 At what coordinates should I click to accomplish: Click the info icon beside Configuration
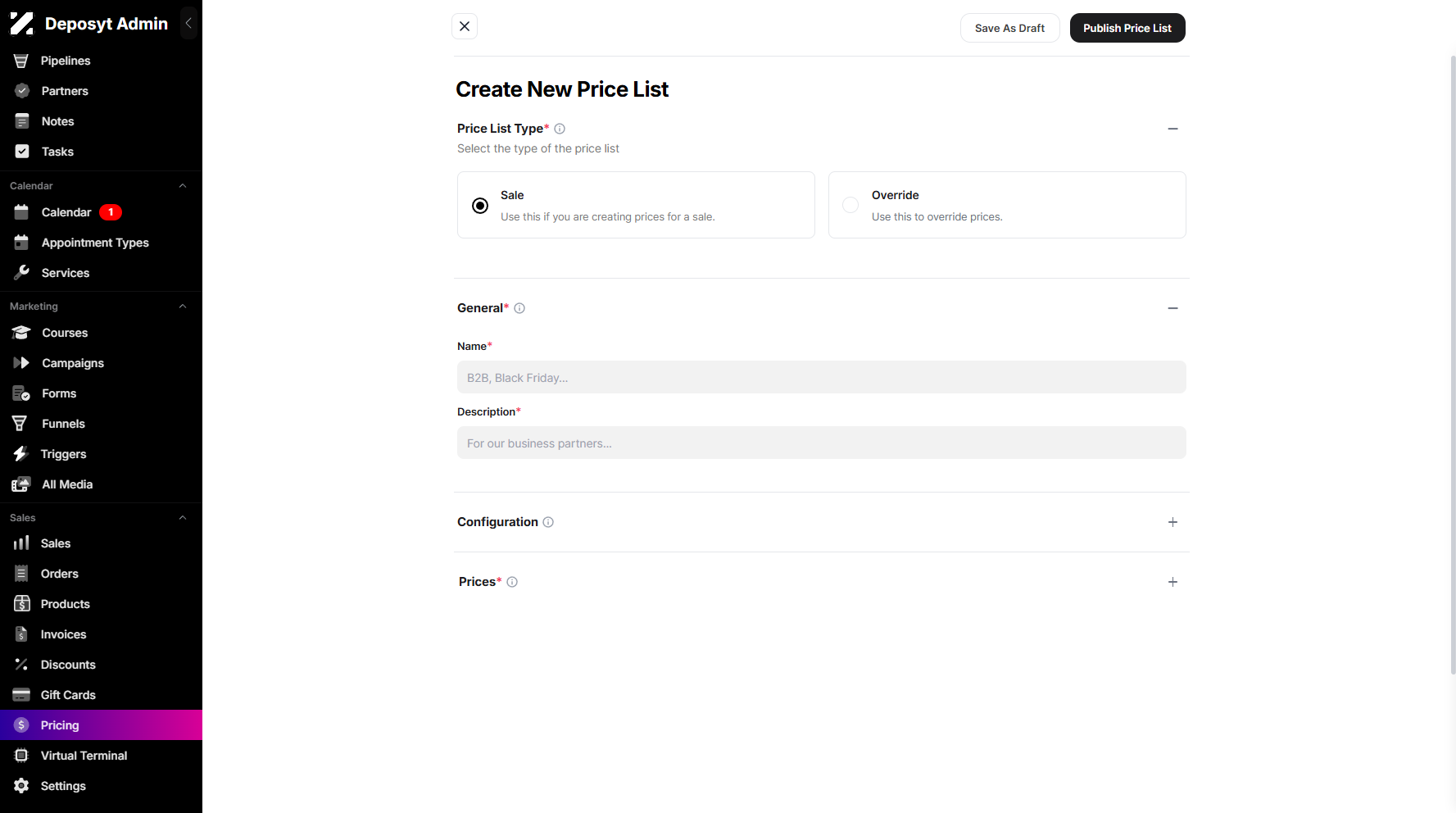[x=548, y=522]
